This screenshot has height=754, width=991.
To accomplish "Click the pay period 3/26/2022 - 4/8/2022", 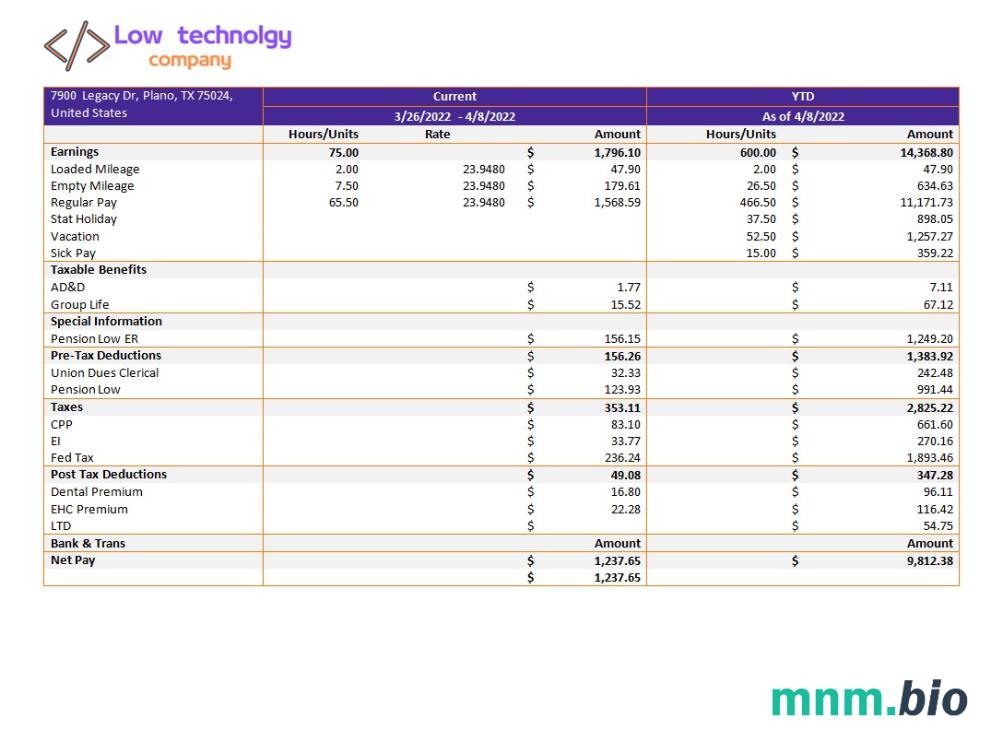I will point(454,116).
